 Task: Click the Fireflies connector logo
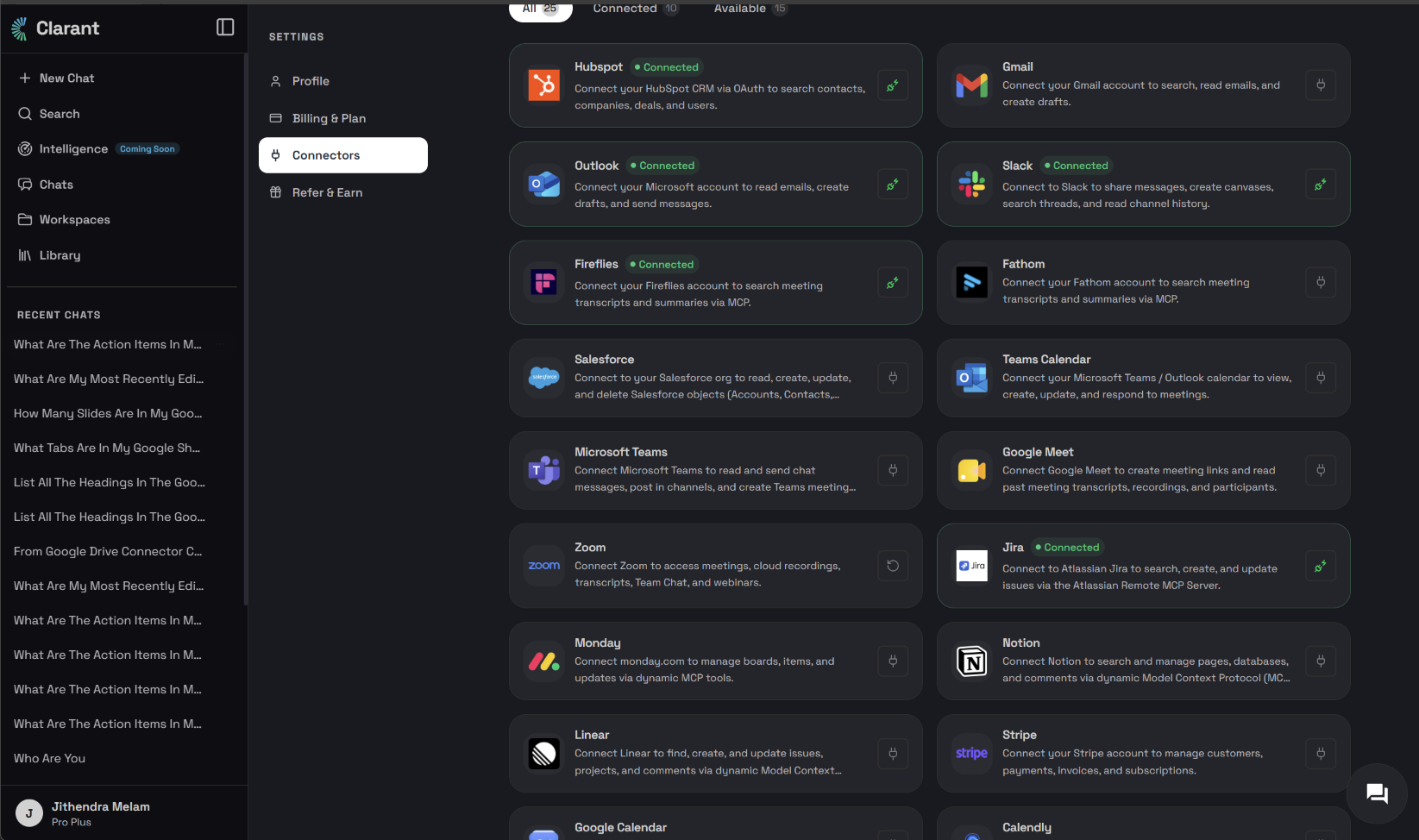point(544,283)
